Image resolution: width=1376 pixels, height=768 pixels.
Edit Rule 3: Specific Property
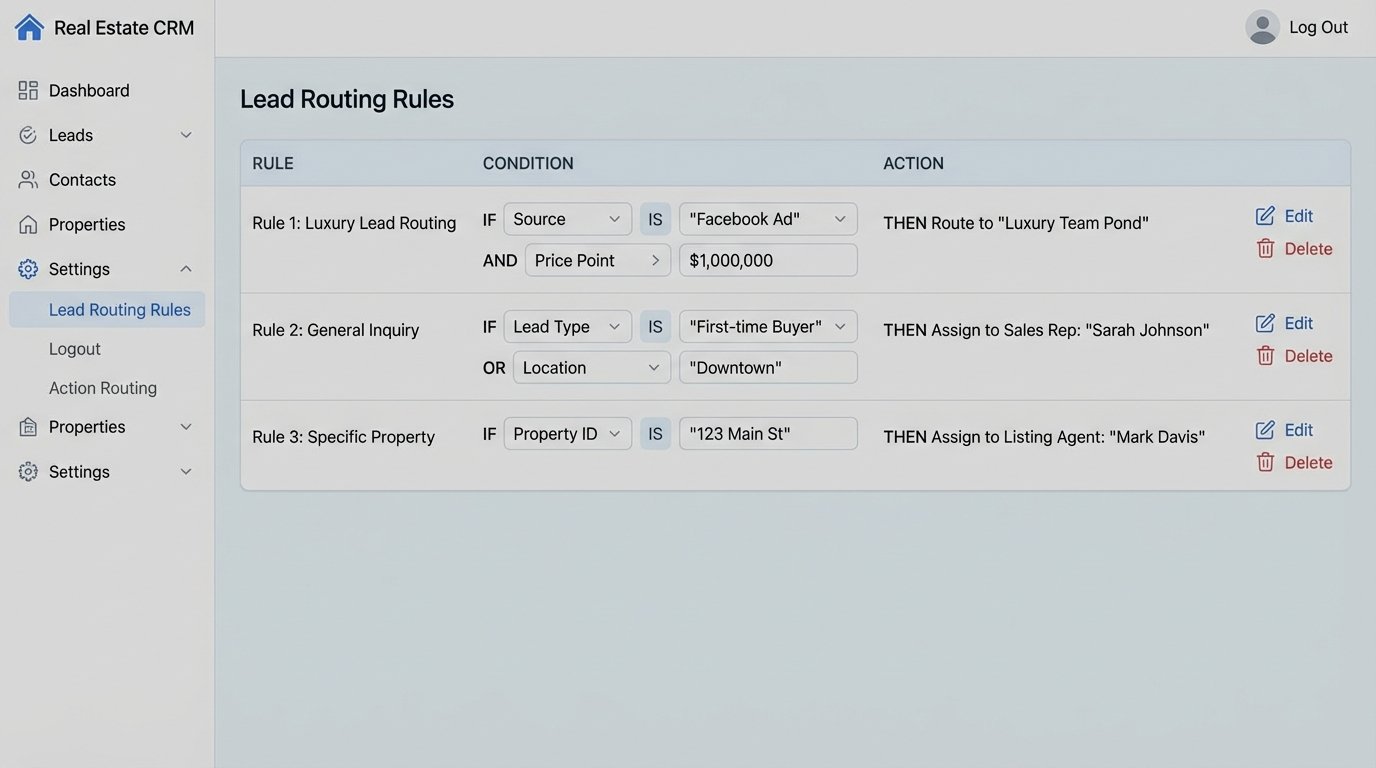[x=1297, y=429]
